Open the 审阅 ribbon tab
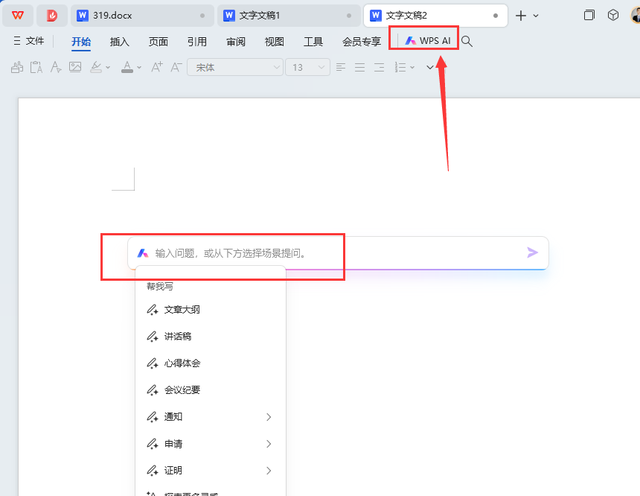This screenshot has height=496, width=640. (x=236, y=41)
